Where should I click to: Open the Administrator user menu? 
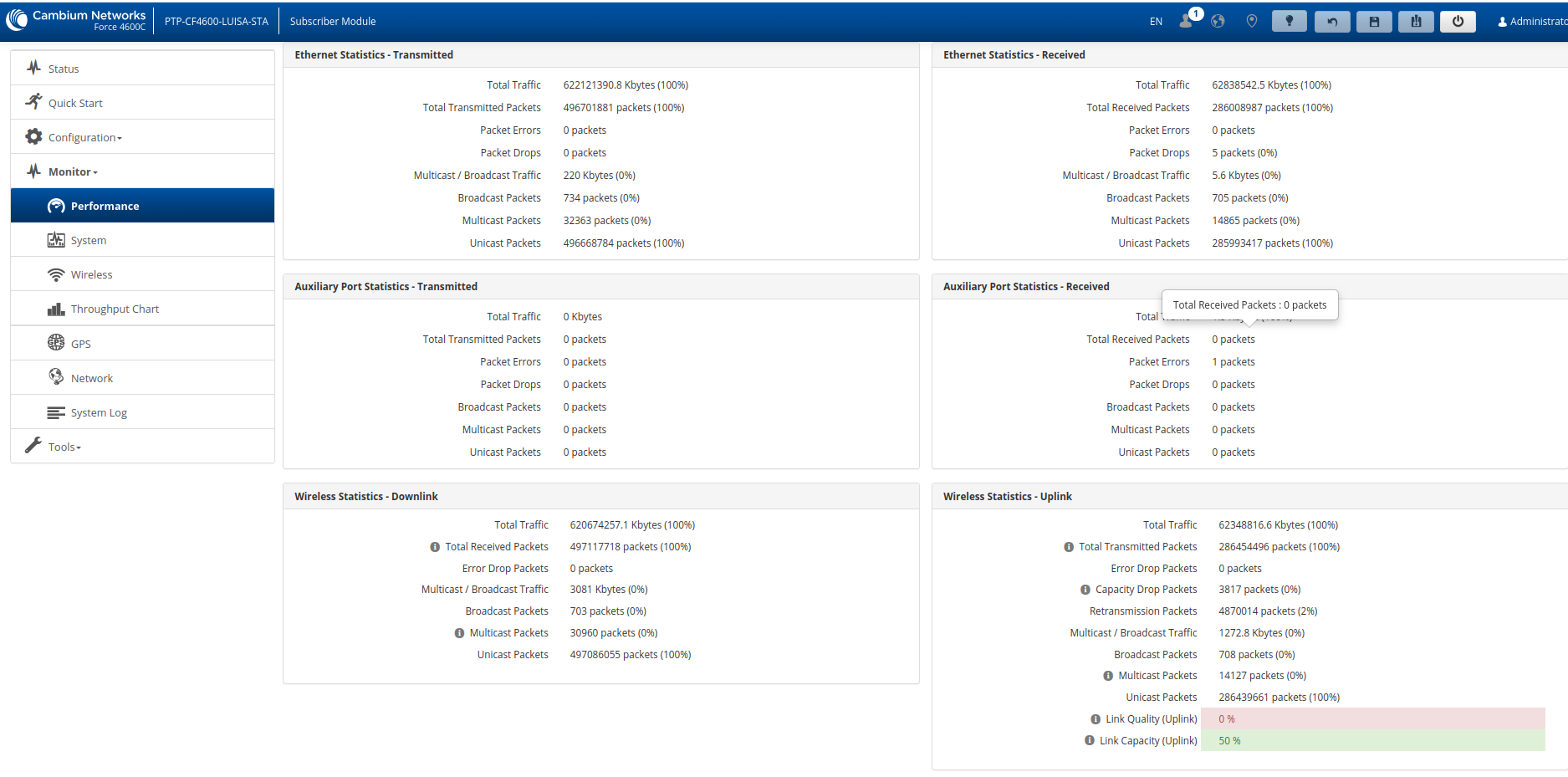coord(1532,22)
